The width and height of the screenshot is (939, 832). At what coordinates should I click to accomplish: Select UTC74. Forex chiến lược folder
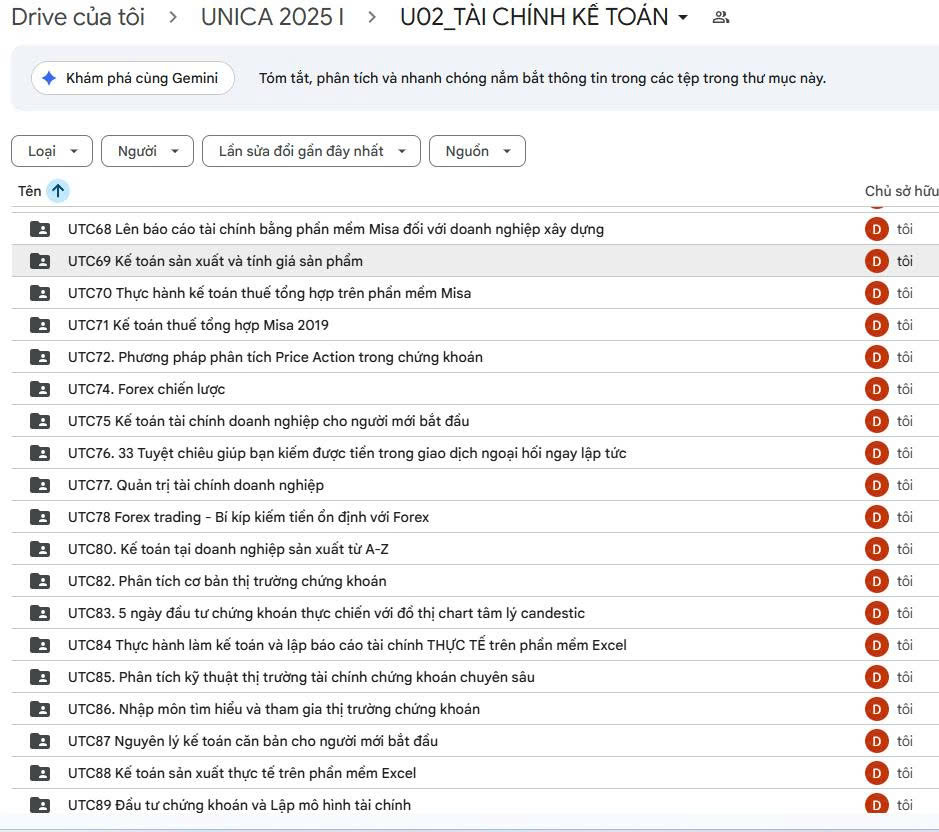pos(146,389)
